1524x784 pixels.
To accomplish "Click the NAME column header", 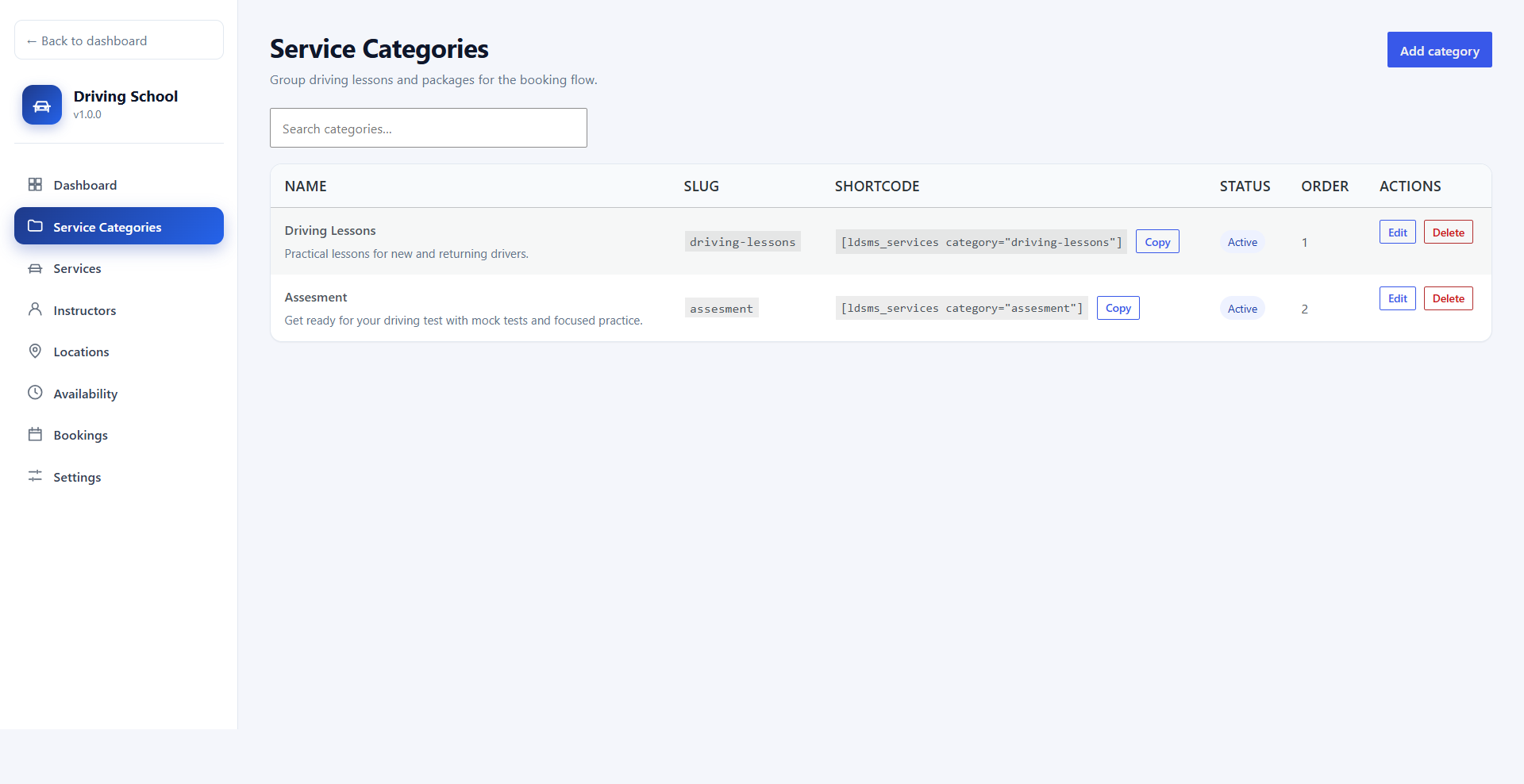I will [306, 186].
